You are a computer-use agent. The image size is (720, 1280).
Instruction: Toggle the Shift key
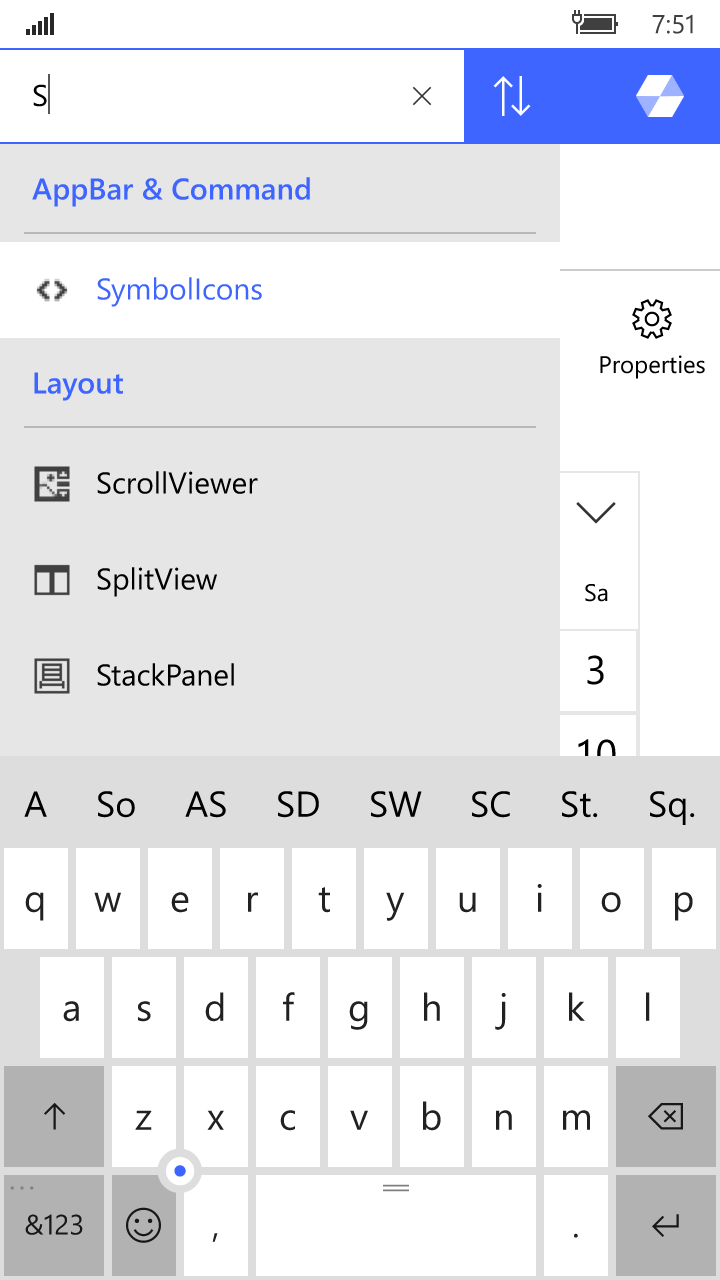(54, 1116)
